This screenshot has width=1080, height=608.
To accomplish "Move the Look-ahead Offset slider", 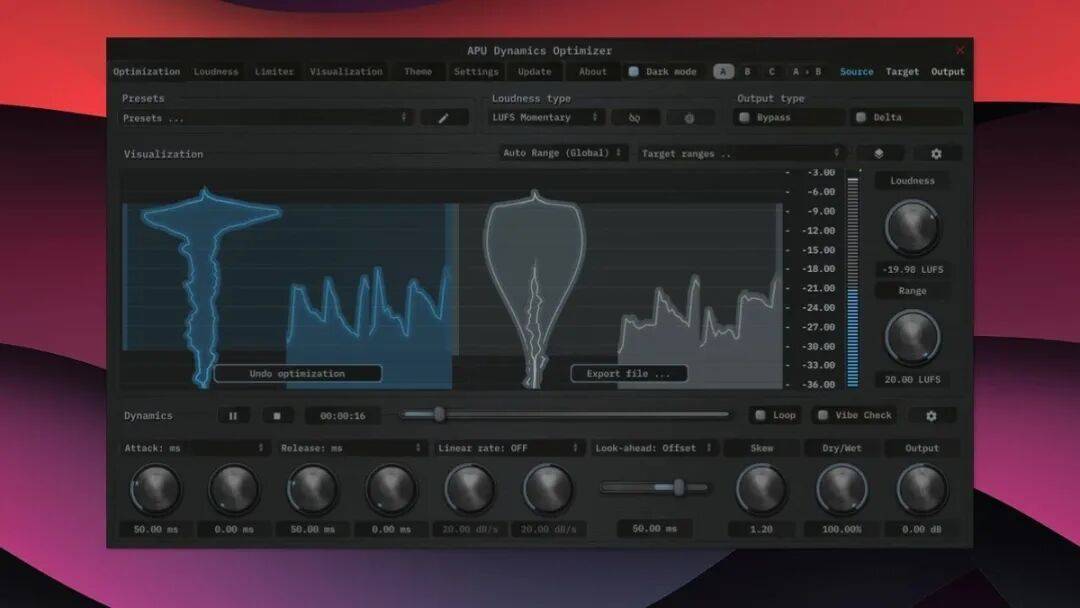I will click(679, 487).
